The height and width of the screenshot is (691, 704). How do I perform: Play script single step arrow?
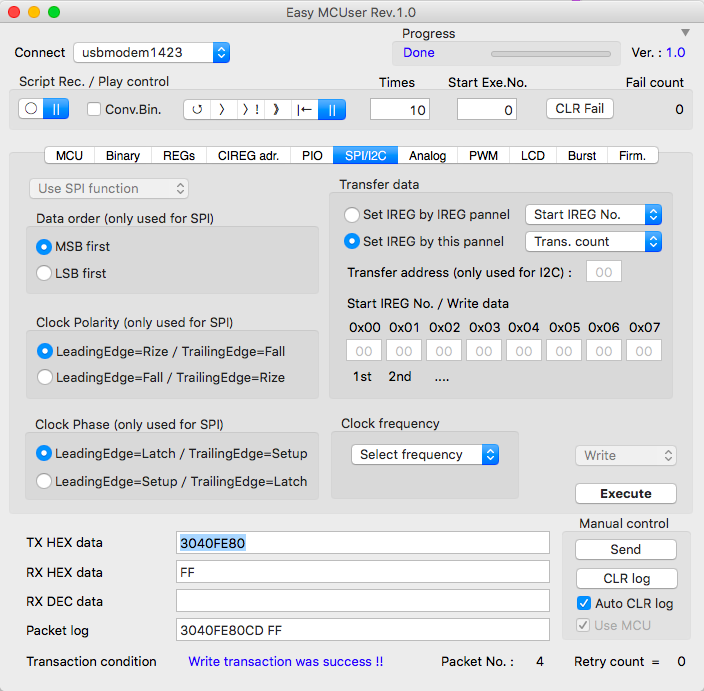(223, 110)
